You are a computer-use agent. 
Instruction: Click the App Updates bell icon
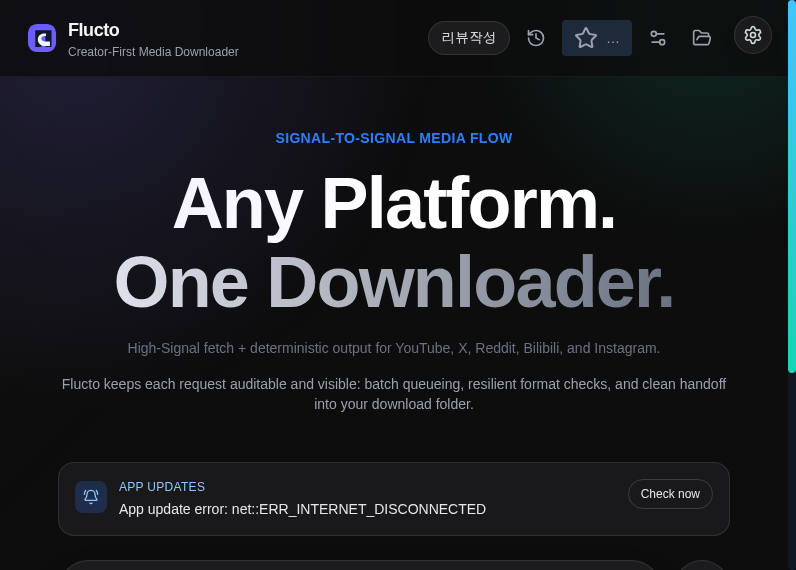(91, 497)
